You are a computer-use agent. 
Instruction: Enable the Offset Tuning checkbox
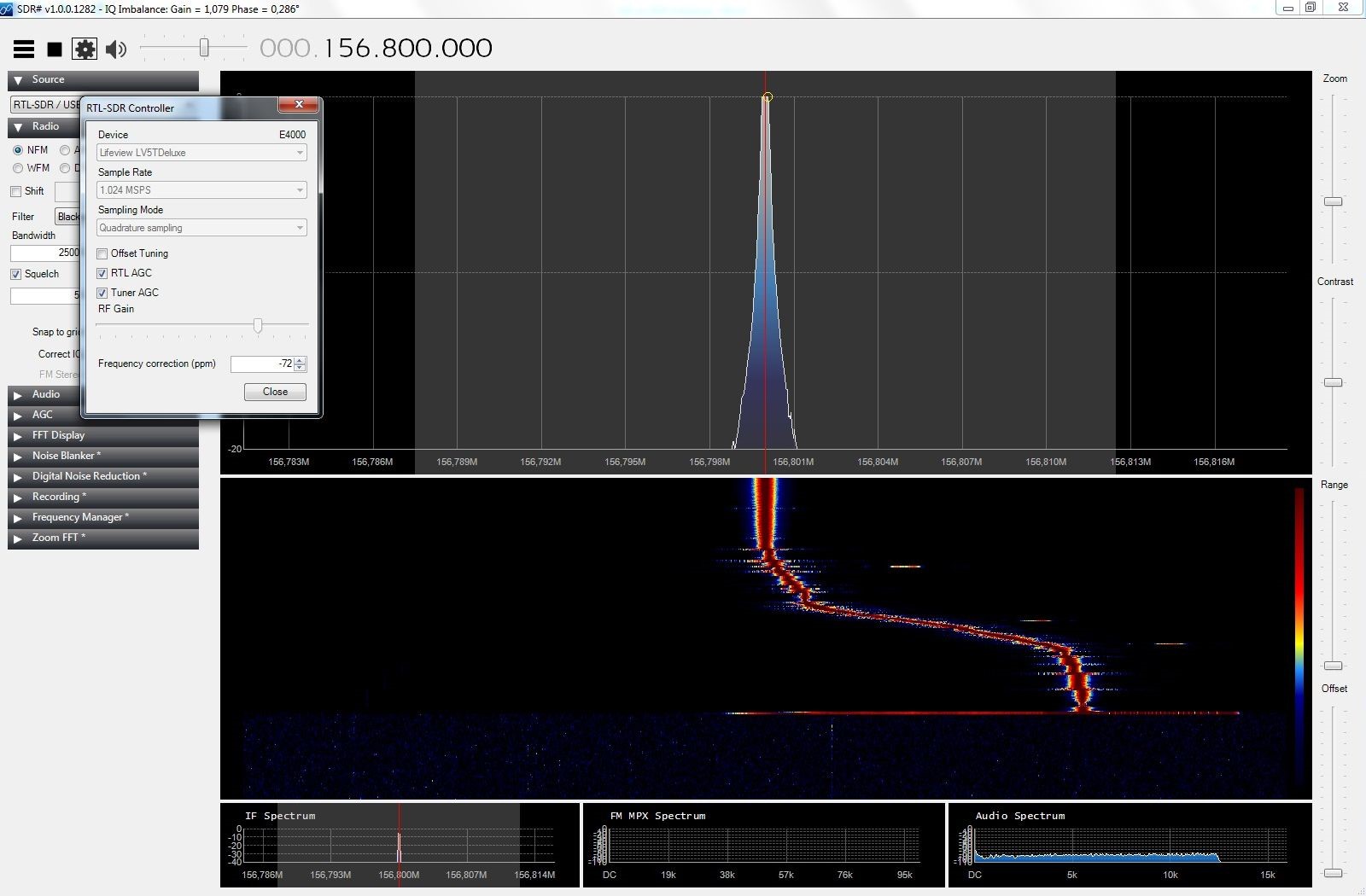[x=102, y=254]
